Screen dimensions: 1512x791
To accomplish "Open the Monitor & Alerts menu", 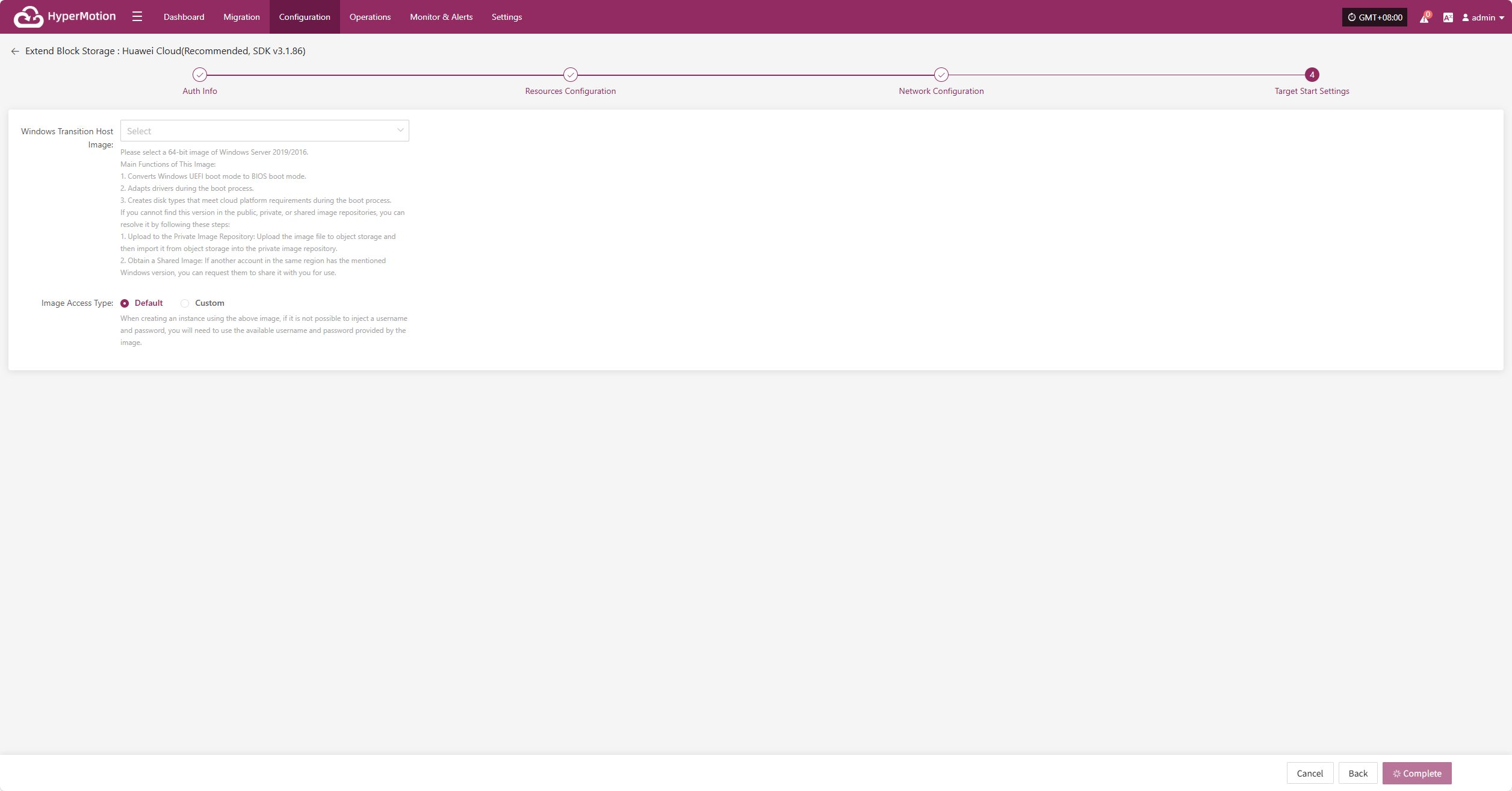I will 441,17.
